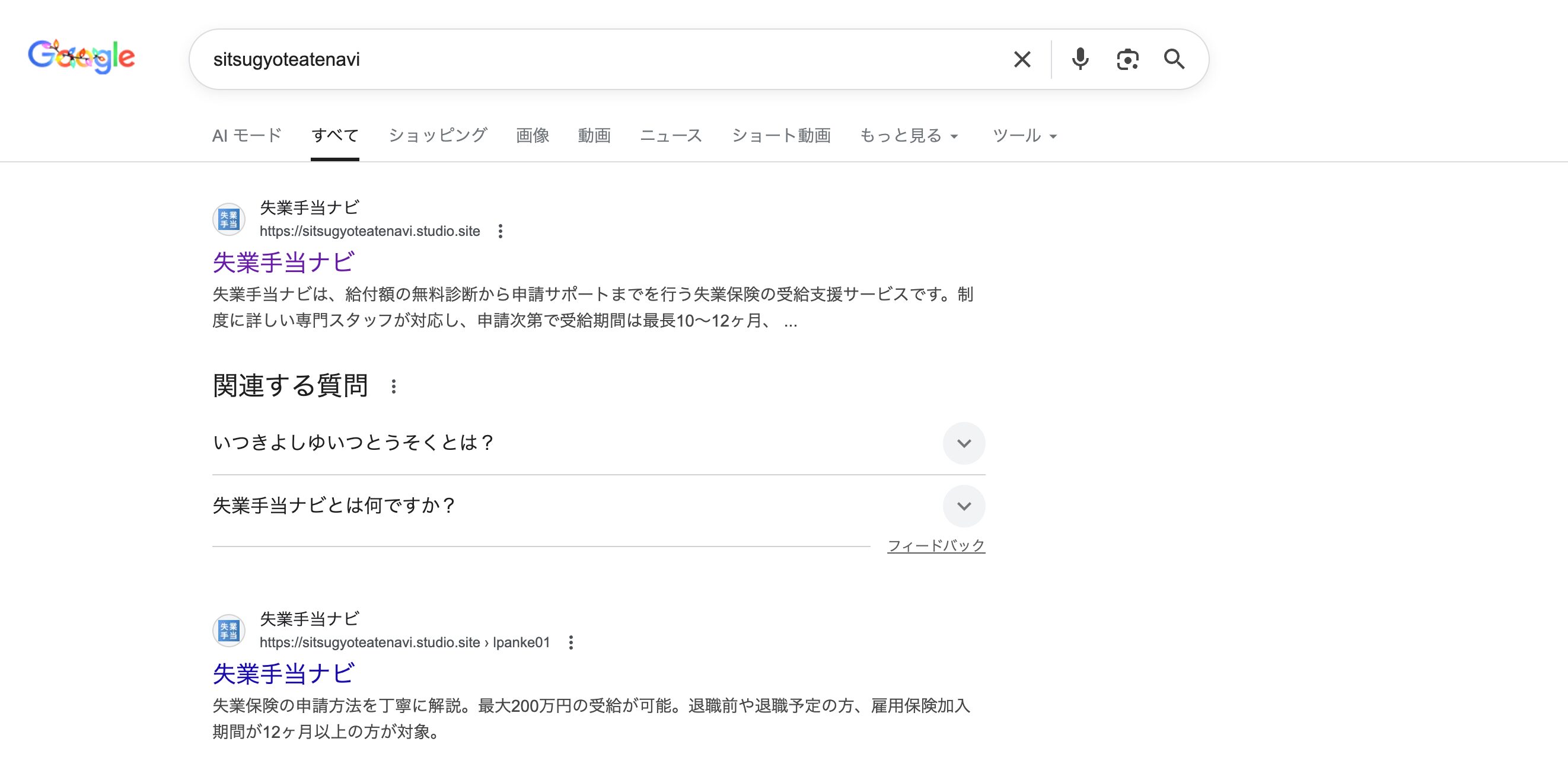Switch to 動画 tab
The width and height of the screenshot is (1568, 780).
[594, 135]
